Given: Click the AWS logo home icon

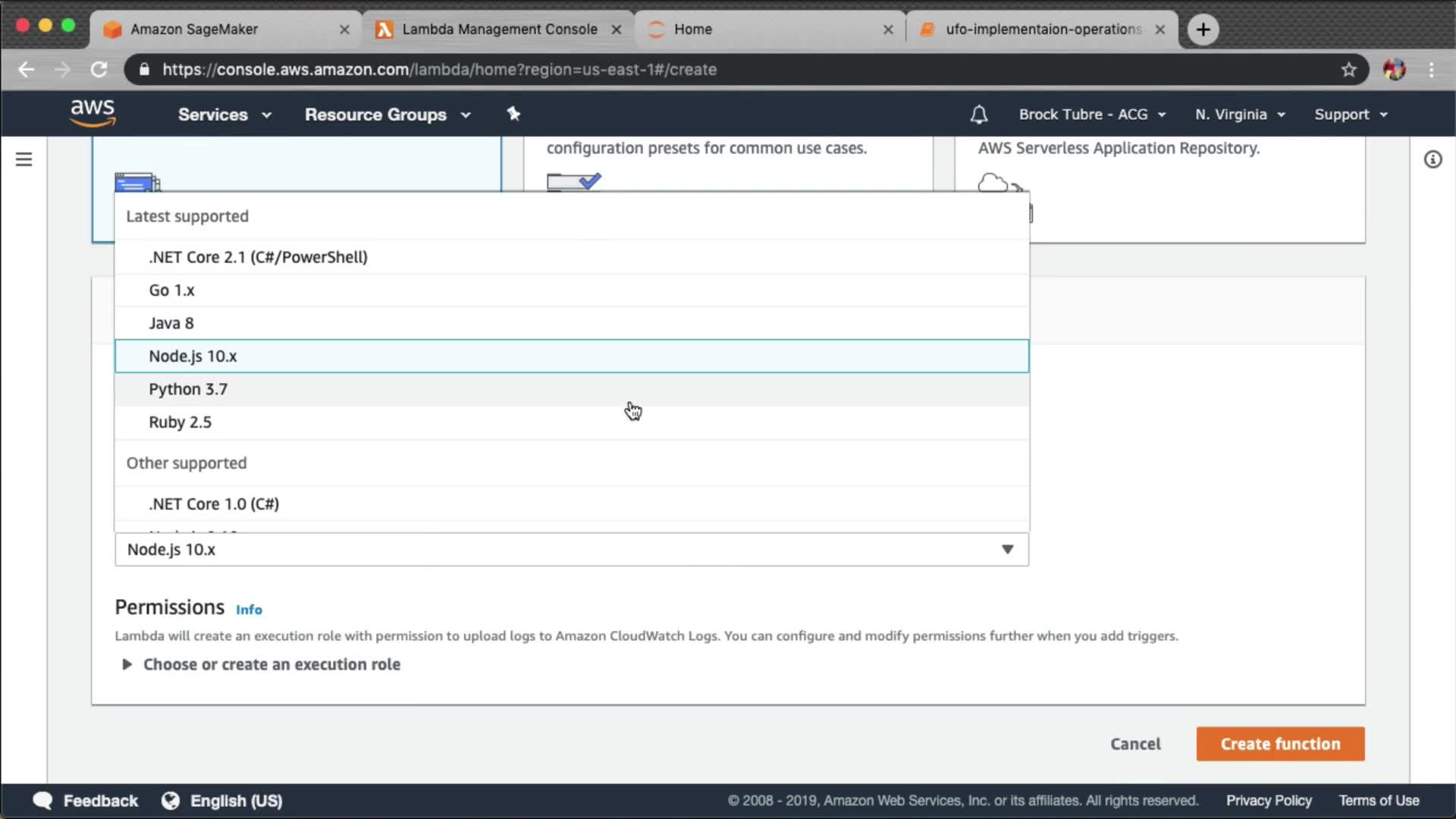Looking at the screenshot, I should pos(93,113).
